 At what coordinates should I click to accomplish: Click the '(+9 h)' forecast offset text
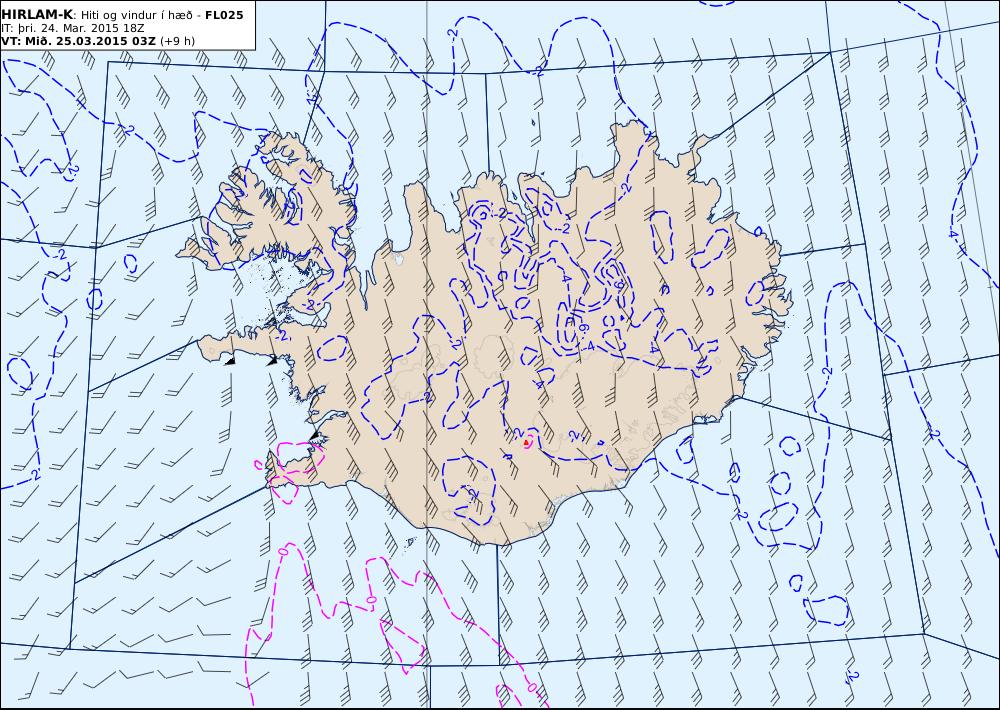pyautogui.click(x=177, y=41)
